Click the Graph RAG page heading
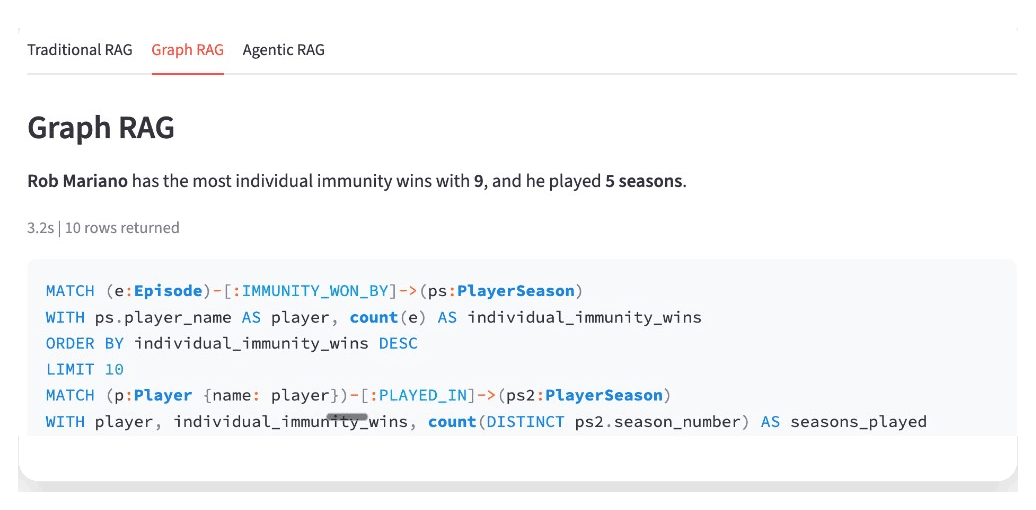Image resolution: width=1036 pixels, height=510 pixels. click(101, 128)
